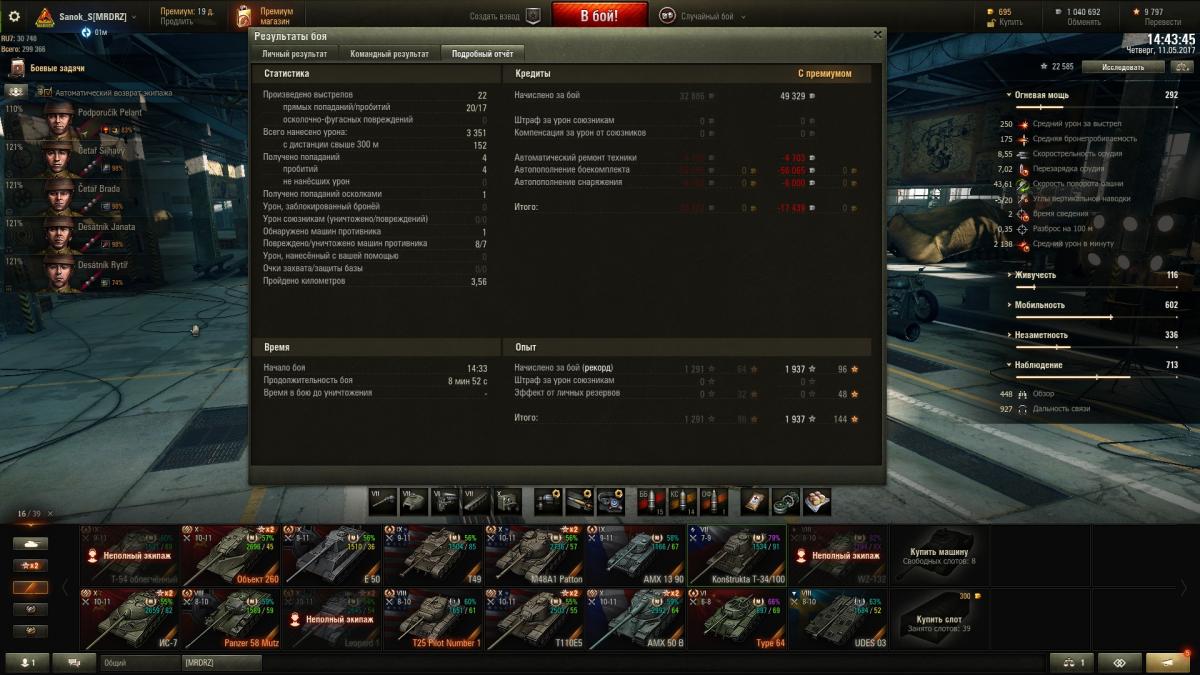The width and height of the screenshot is (1200, 675).
Task: Open vehicle comparison scales button
Action: tap(1073, 663)
